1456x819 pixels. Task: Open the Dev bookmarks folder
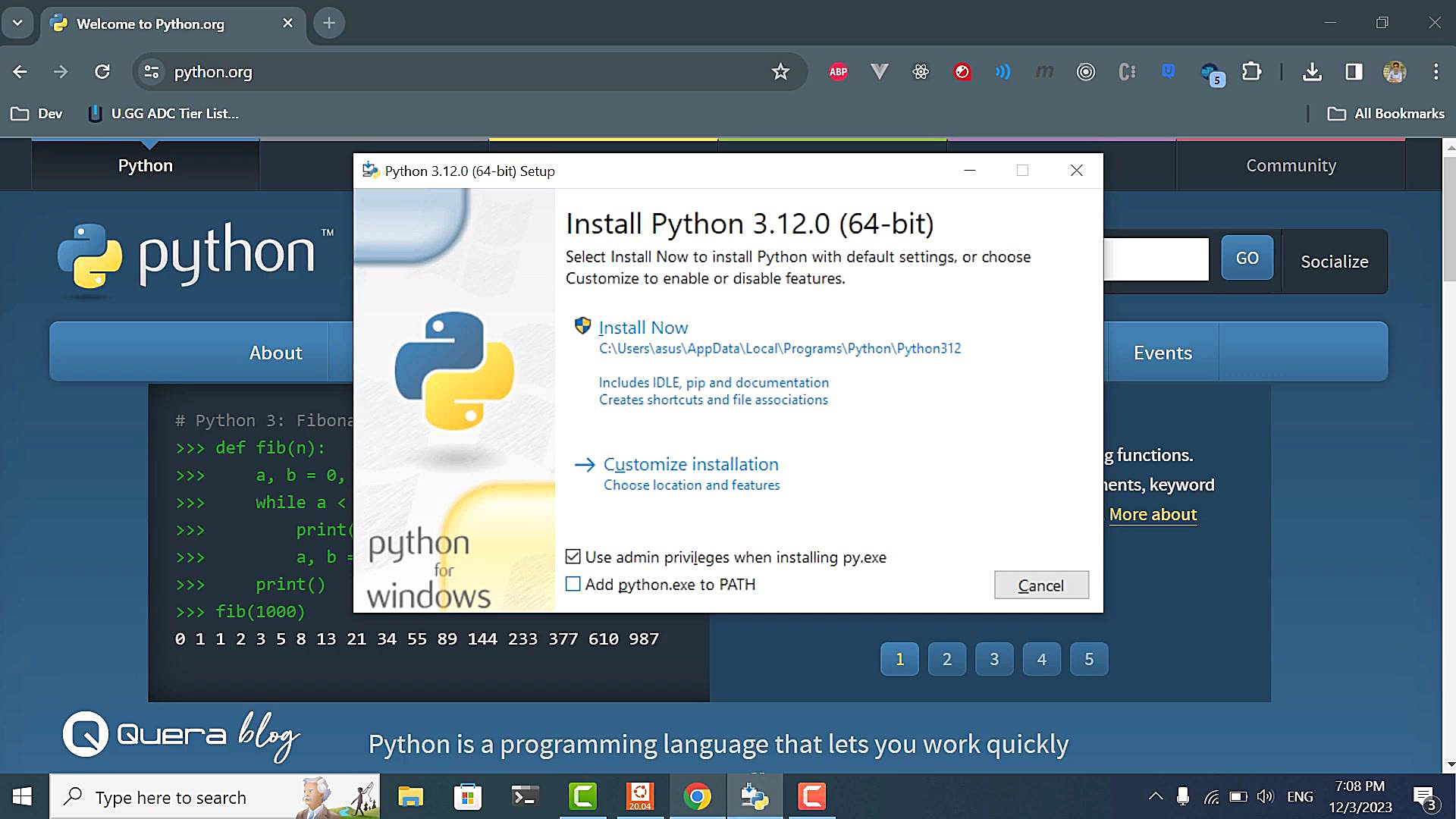tap(36, 114)
